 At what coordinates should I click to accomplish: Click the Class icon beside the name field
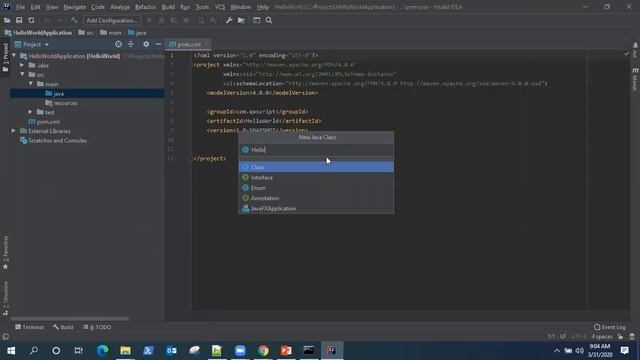pyautogui.click(x=245, y=150)
